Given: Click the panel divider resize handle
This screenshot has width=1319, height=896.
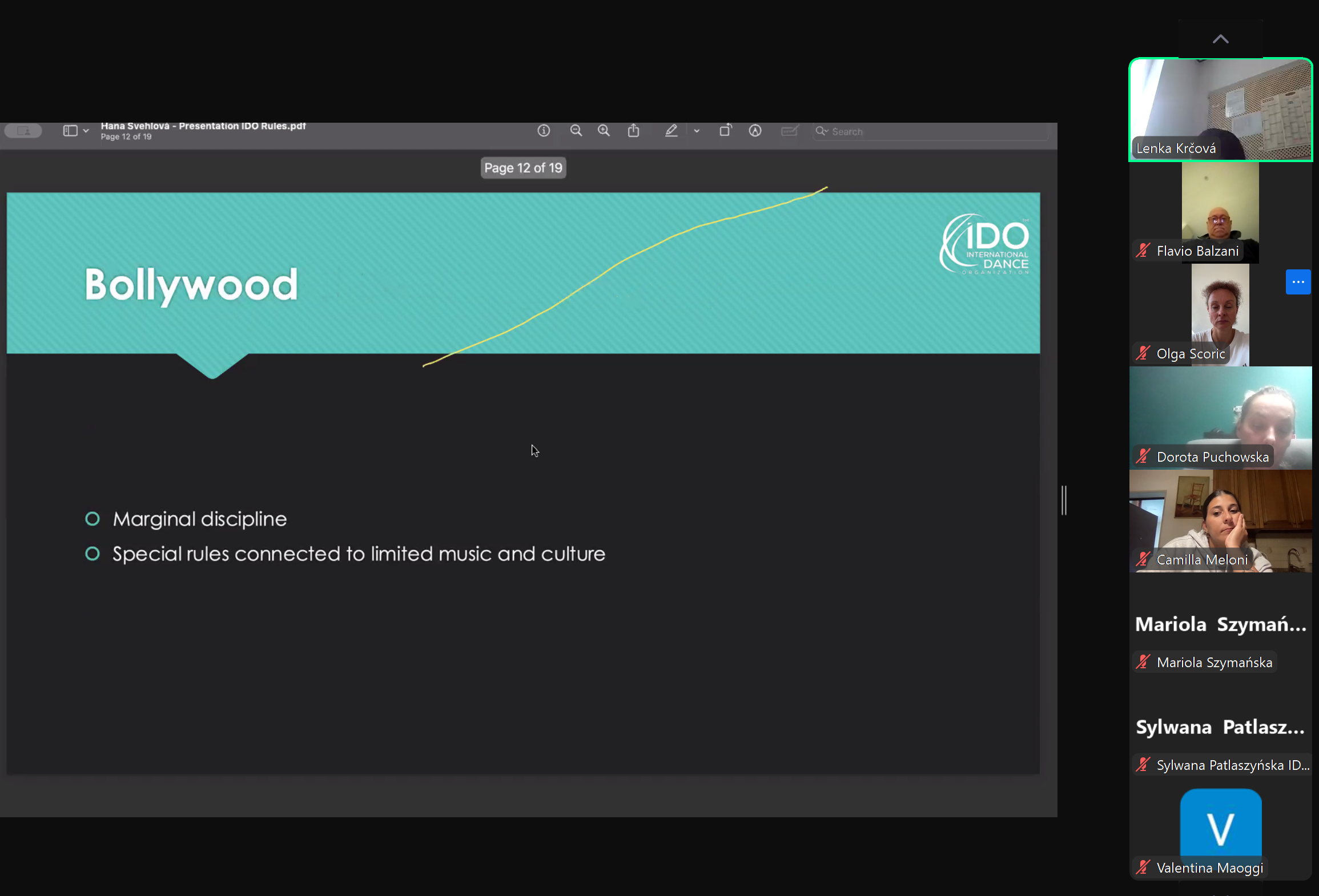Looking at the screenshot, I should pyautogui.click(x=1064, y=500).
